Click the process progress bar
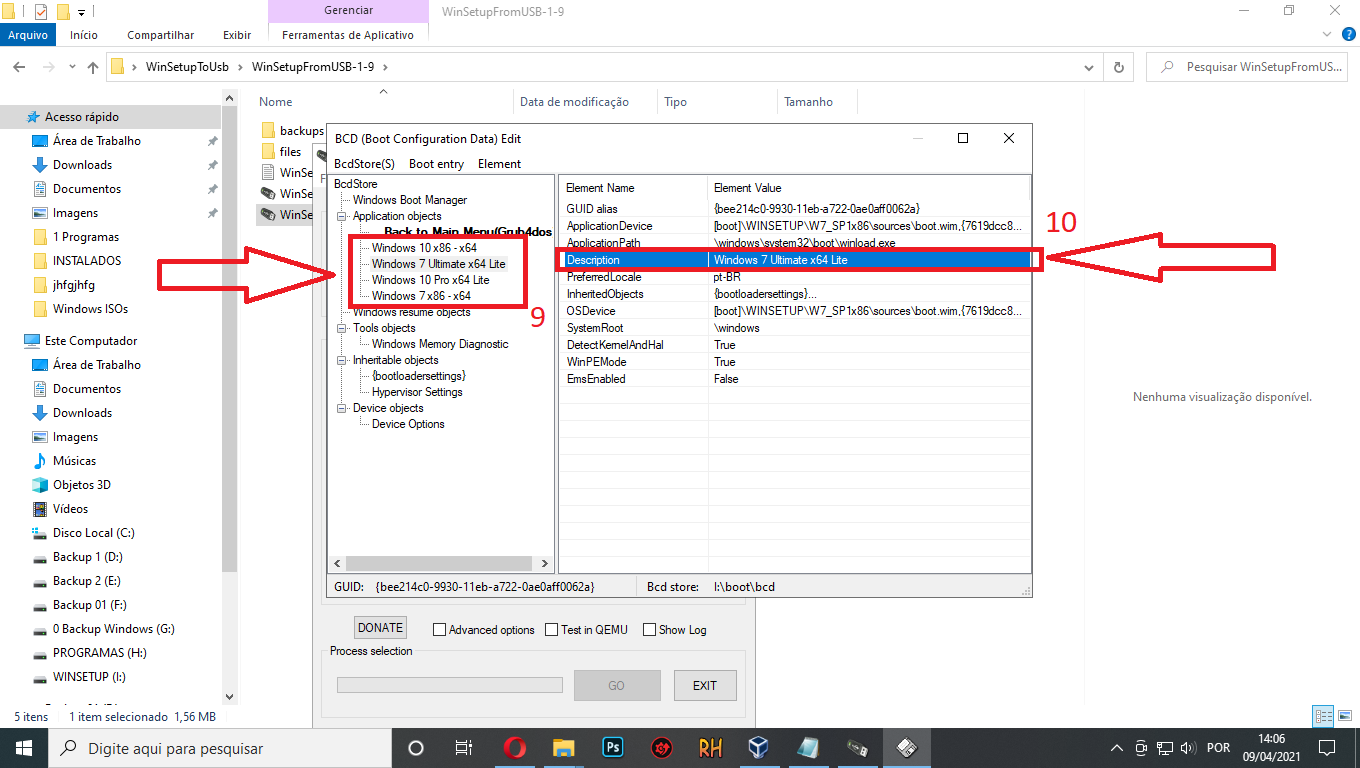 [450, 685]
